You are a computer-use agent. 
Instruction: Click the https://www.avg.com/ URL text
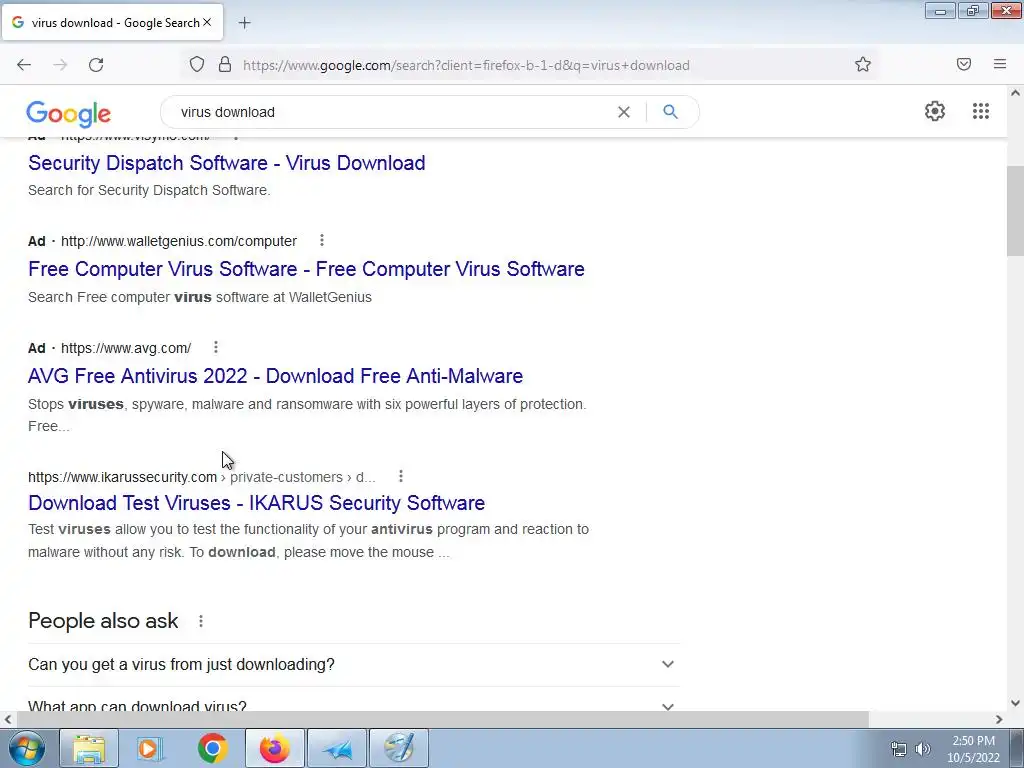[x=126, y=348]
